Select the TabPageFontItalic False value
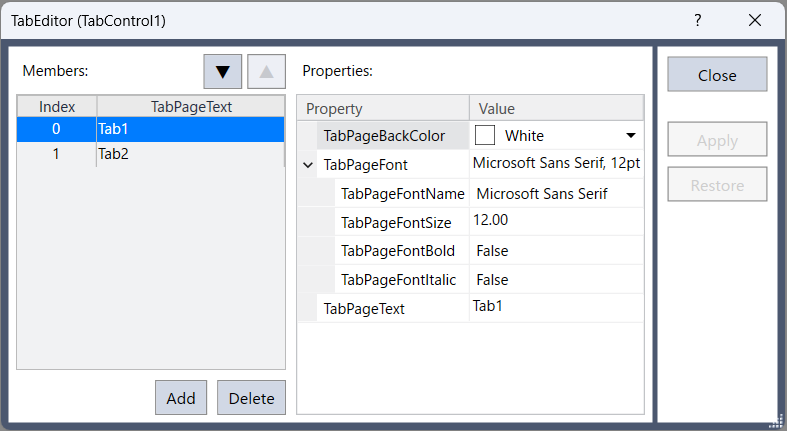Screen dimensions: 787x431 tap(555, 279)
